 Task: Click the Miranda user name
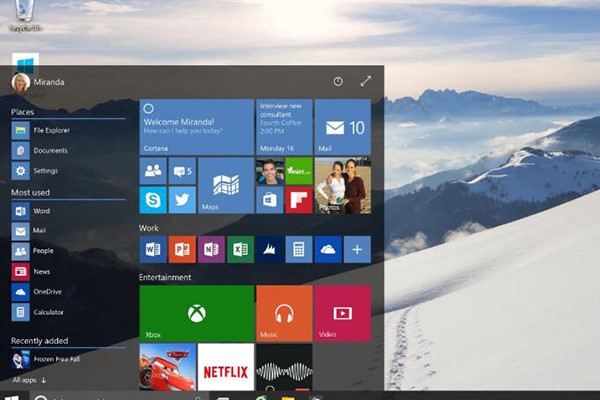click(49, 82)
